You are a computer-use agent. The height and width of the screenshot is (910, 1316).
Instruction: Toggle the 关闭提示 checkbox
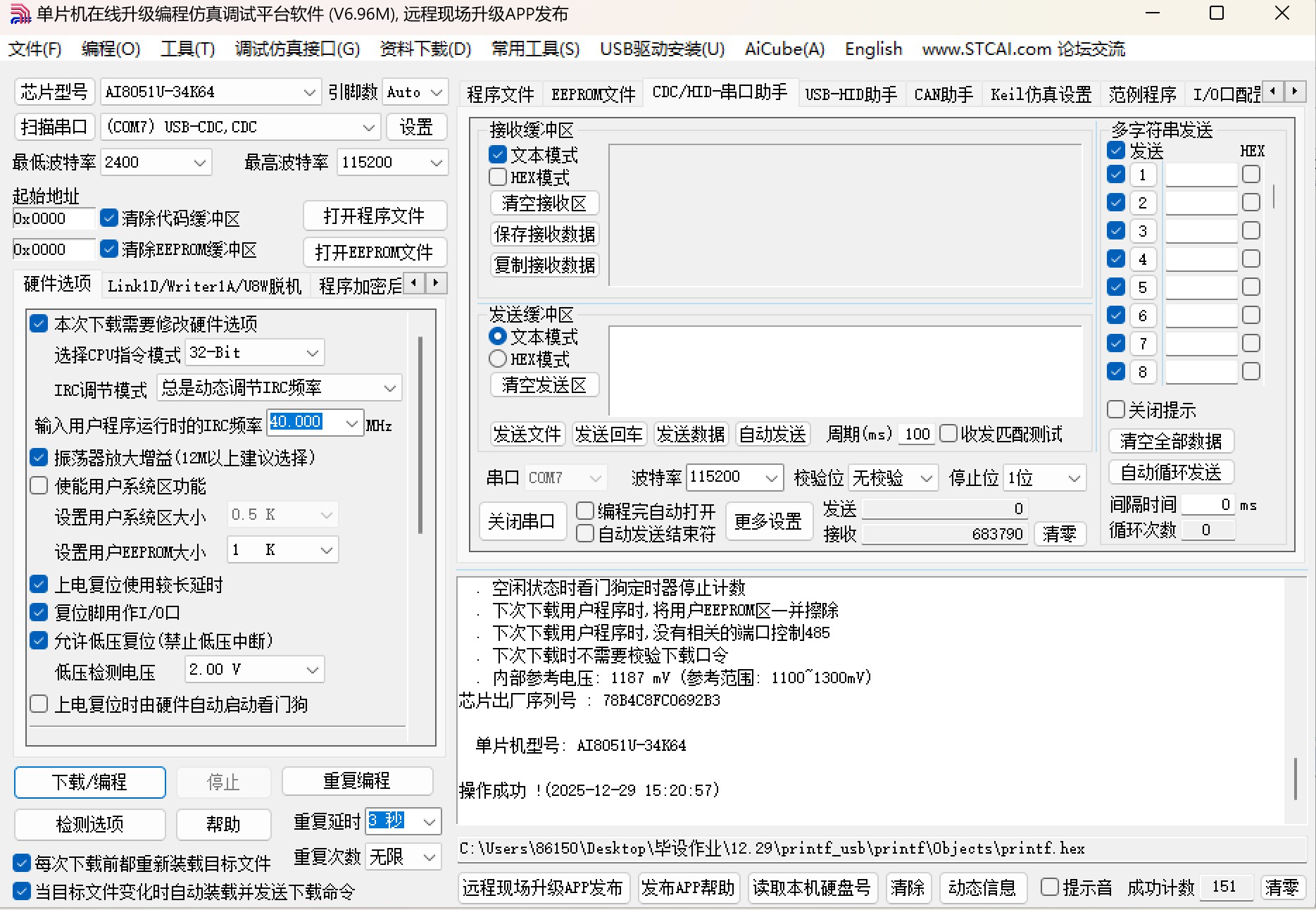(x=1116, y=409)
